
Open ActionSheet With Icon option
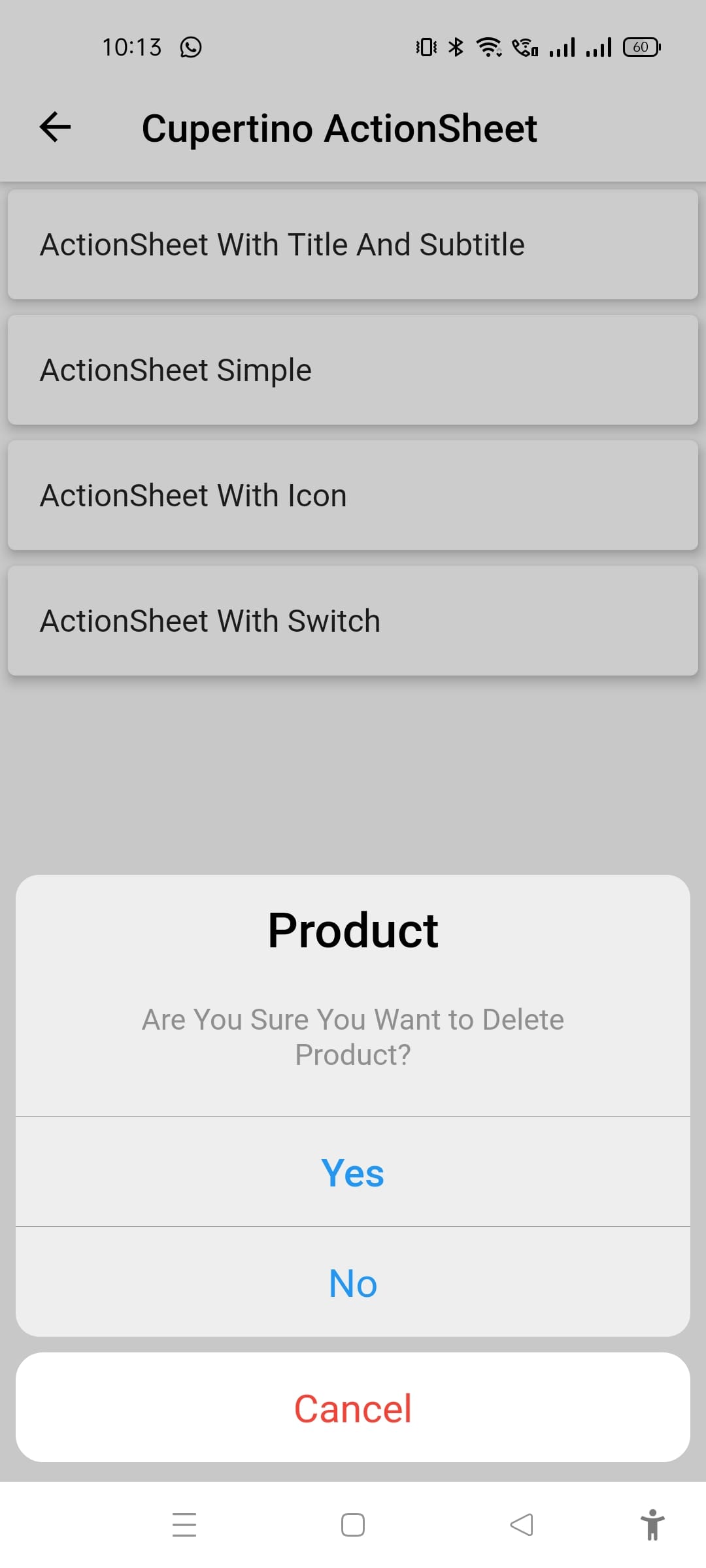353,496
